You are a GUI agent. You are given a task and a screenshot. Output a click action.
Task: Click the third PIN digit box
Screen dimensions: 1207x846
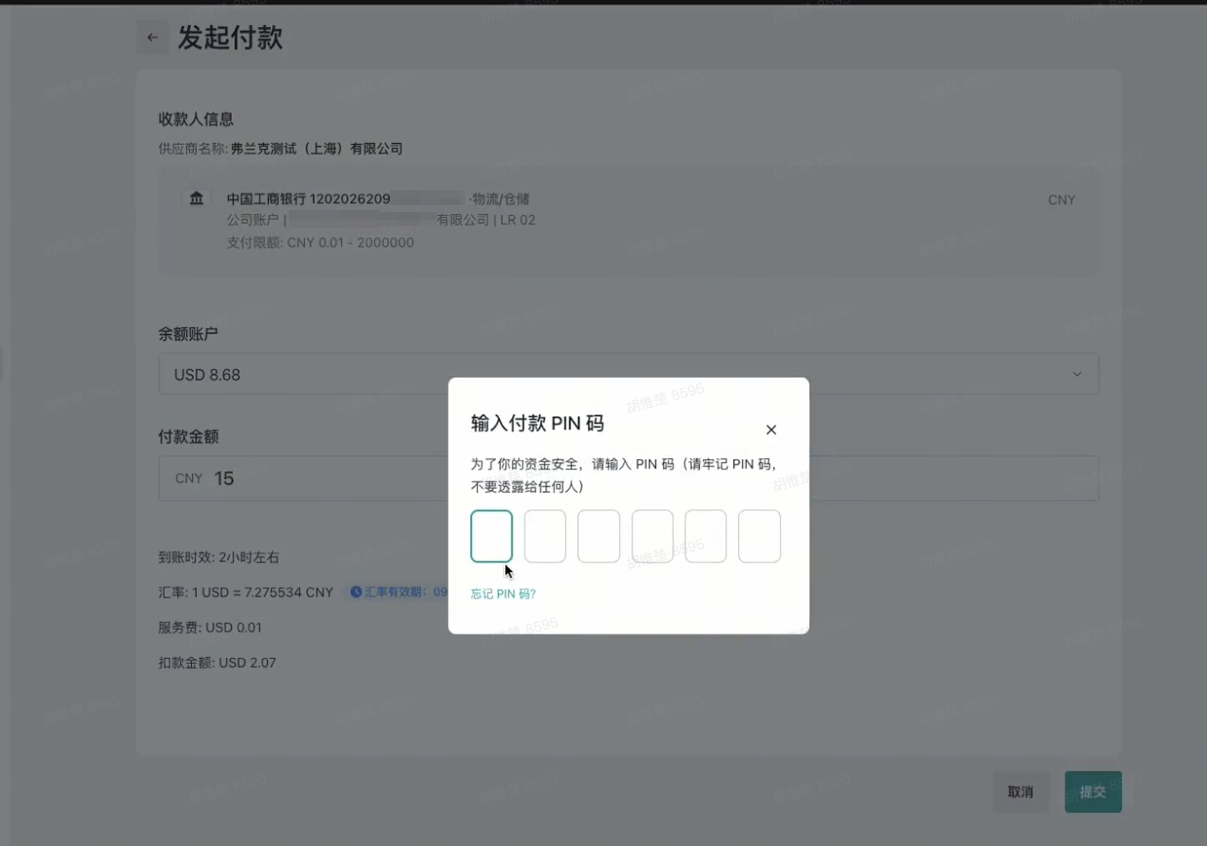tap(598, 536)
